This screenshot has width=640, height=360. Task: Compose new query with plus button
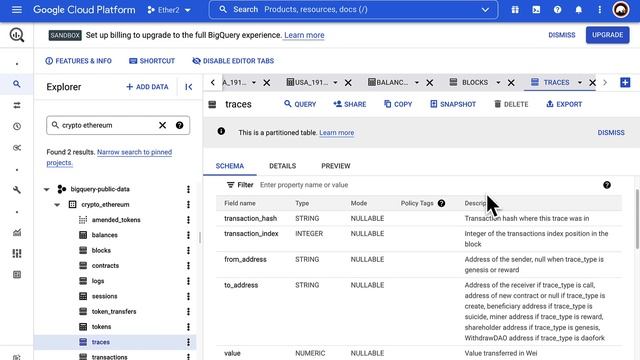coord(625,82)
